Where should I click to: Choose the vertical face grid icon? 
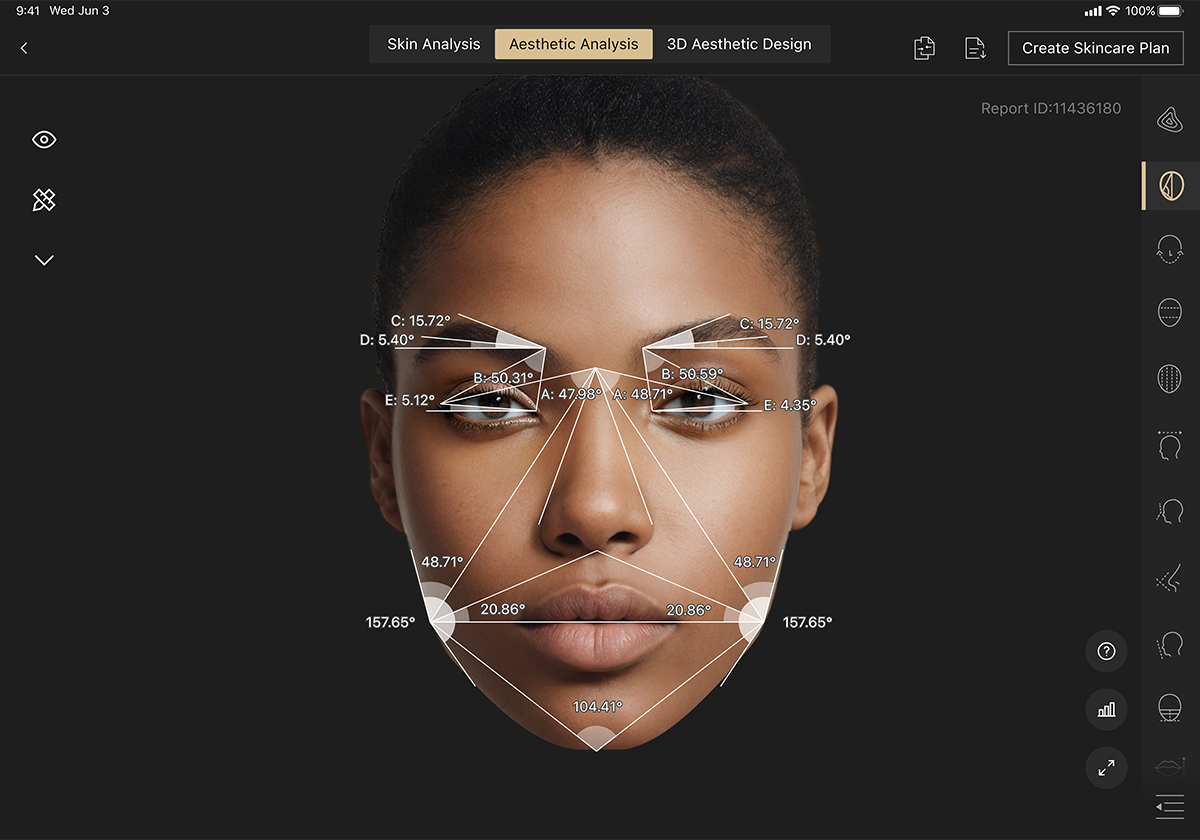pyautogui.click(x=1169, y=378)
